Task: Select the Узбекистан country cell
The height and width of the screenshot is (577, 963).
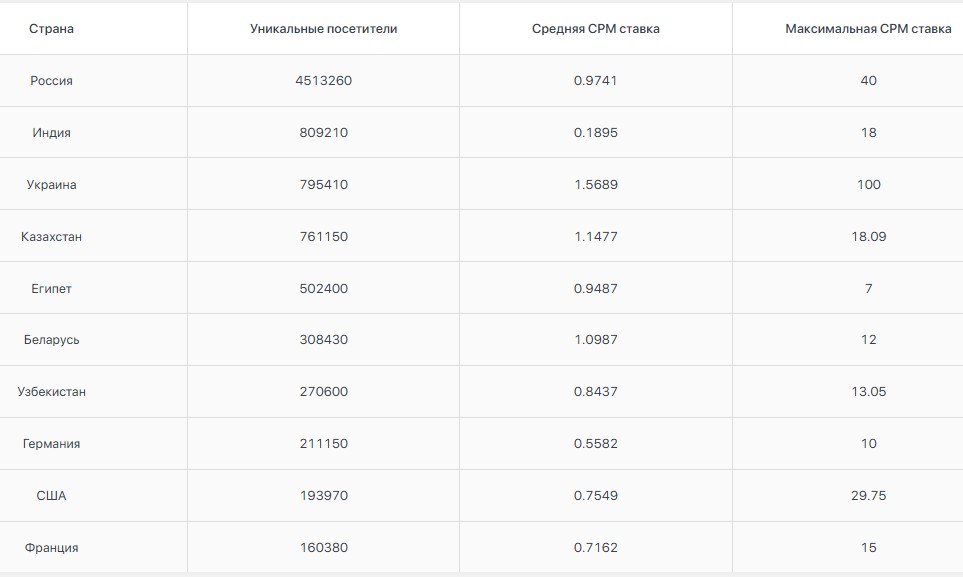Action: click(x=51, y=392)
